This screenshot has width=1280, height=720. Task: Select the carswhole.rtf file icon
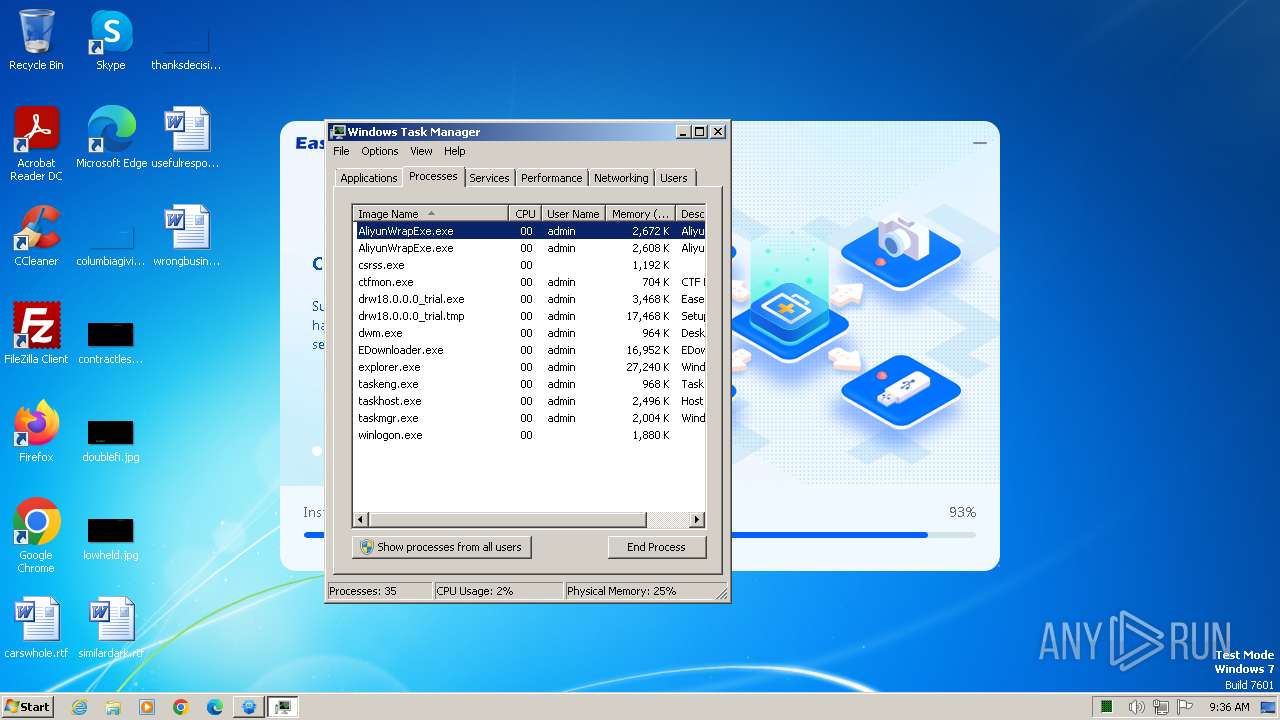(36, 628)
